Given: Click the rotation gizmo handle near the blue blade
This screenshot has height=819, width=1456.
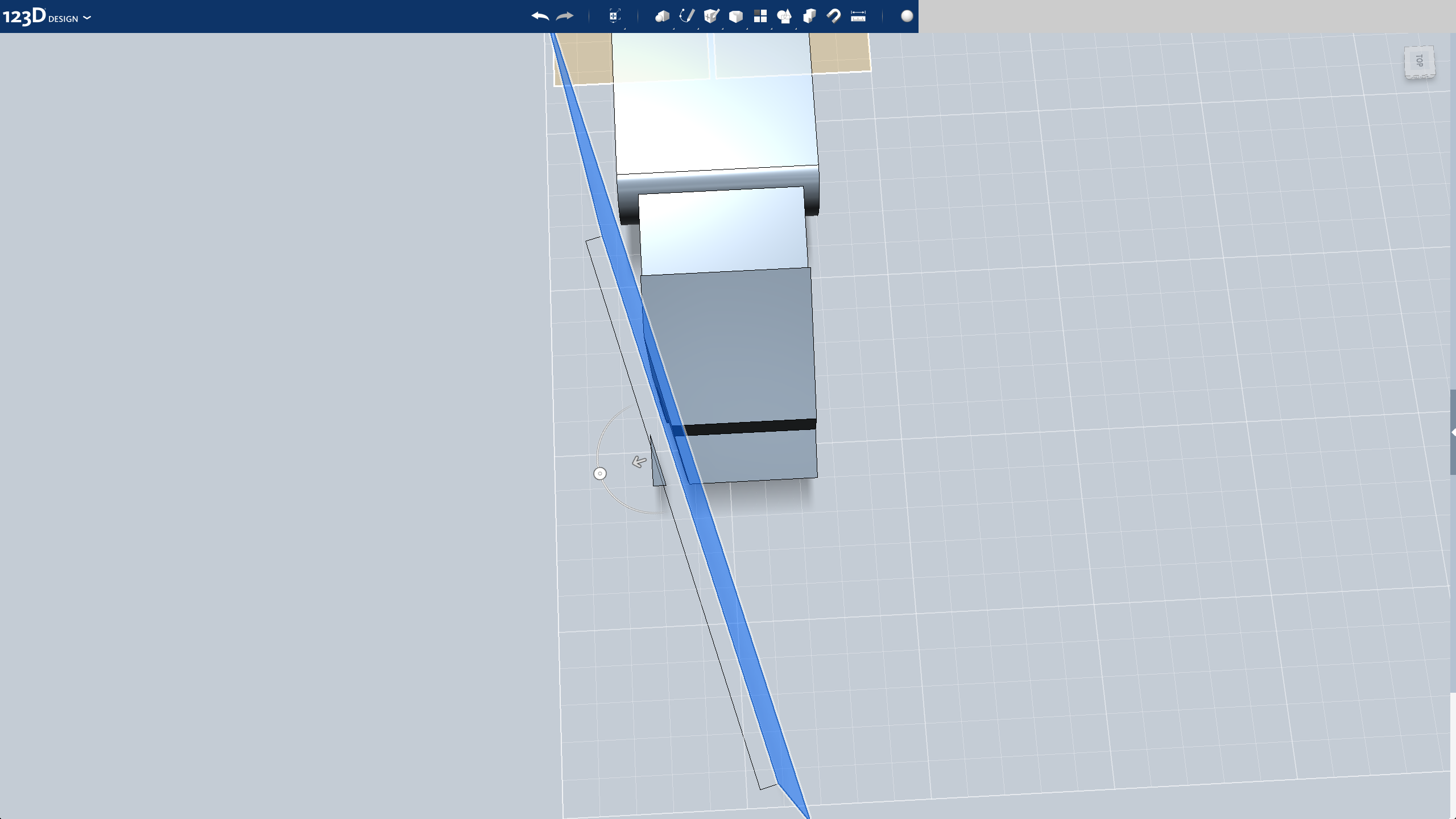Looking at the screenshot, I should click(x=599, y=473).
